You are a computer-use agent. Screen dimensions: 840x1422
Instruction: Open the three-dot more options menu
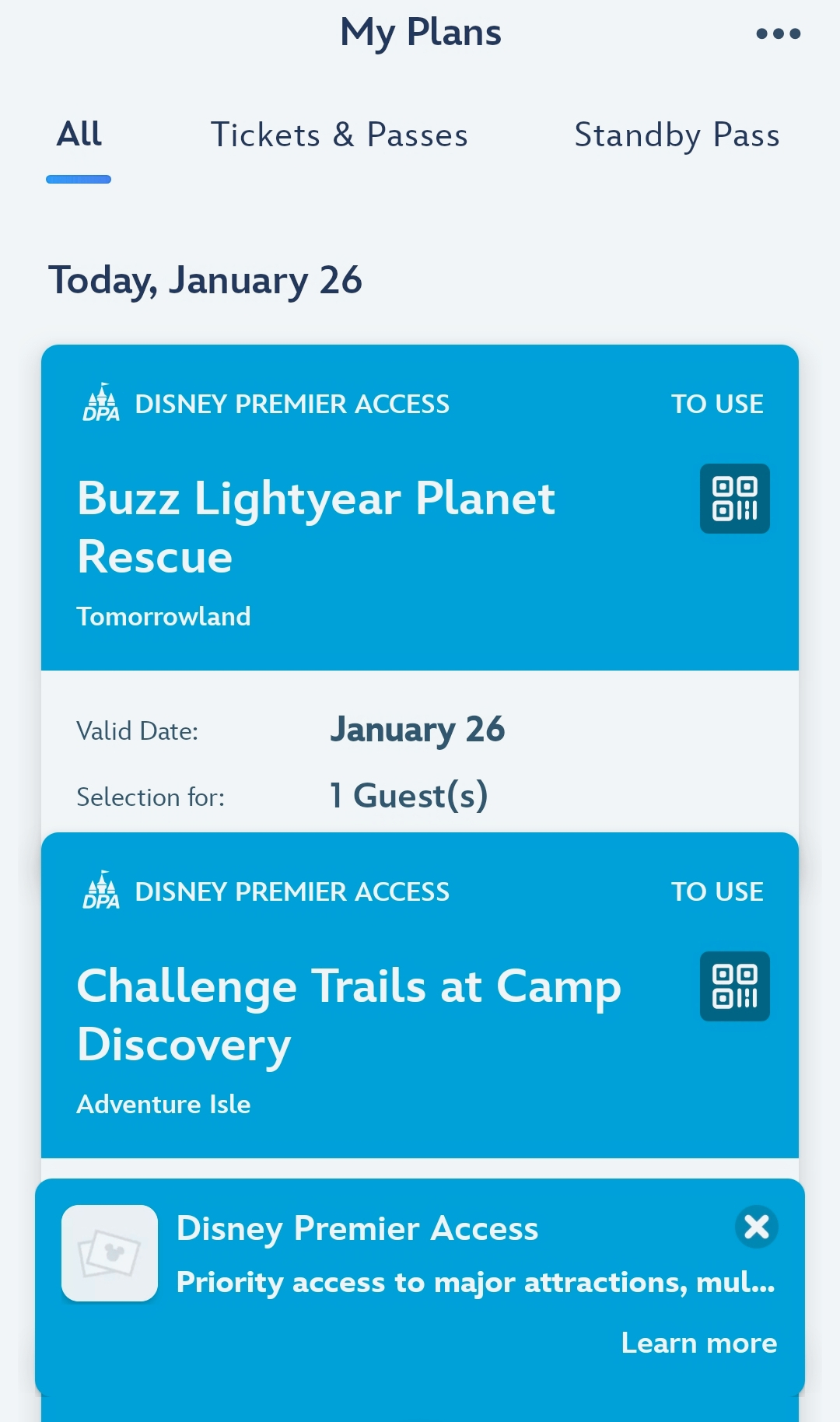pyautogui.click(x=778, y=33)
